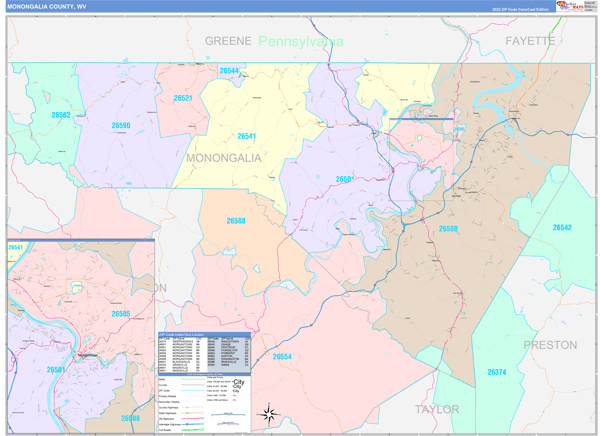
Task: Click the compass rose icon
Action: [268, 412]
